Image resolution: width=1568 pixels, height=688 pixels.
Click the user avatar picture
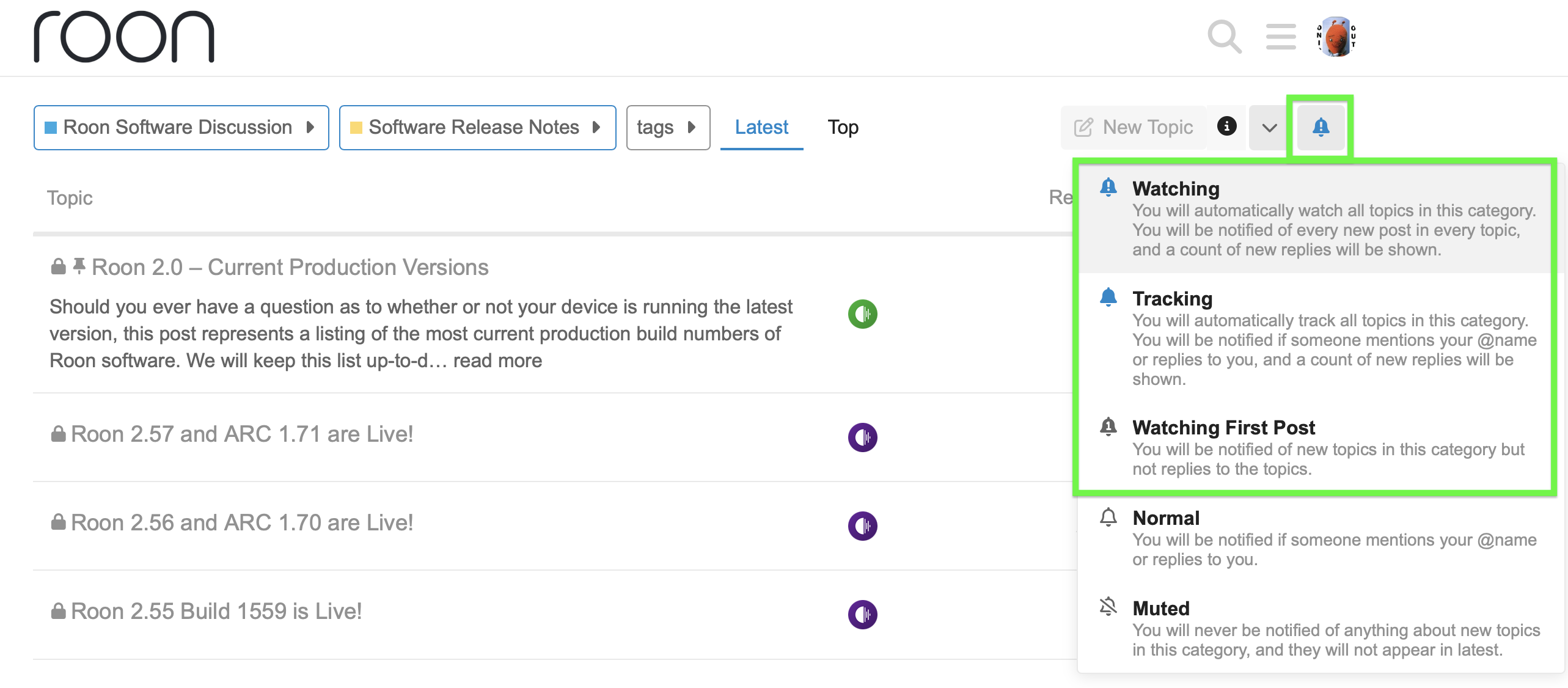tap(1336, 37)
